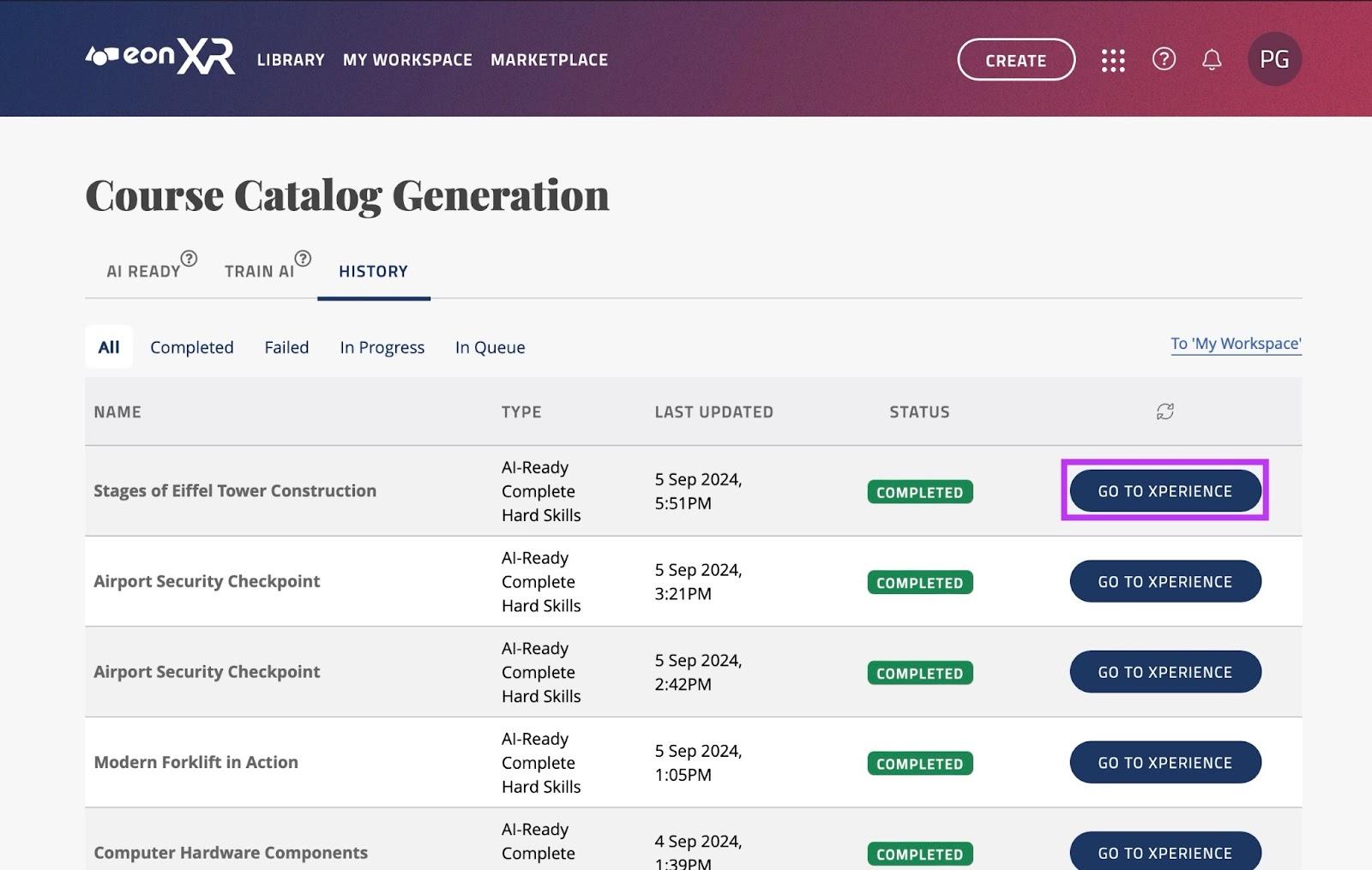1372x870 pixels.
Task: Click the '5 Sep 2024, 3:21PM' date cell
Action: pyautogui.click(x=698, y=582)
